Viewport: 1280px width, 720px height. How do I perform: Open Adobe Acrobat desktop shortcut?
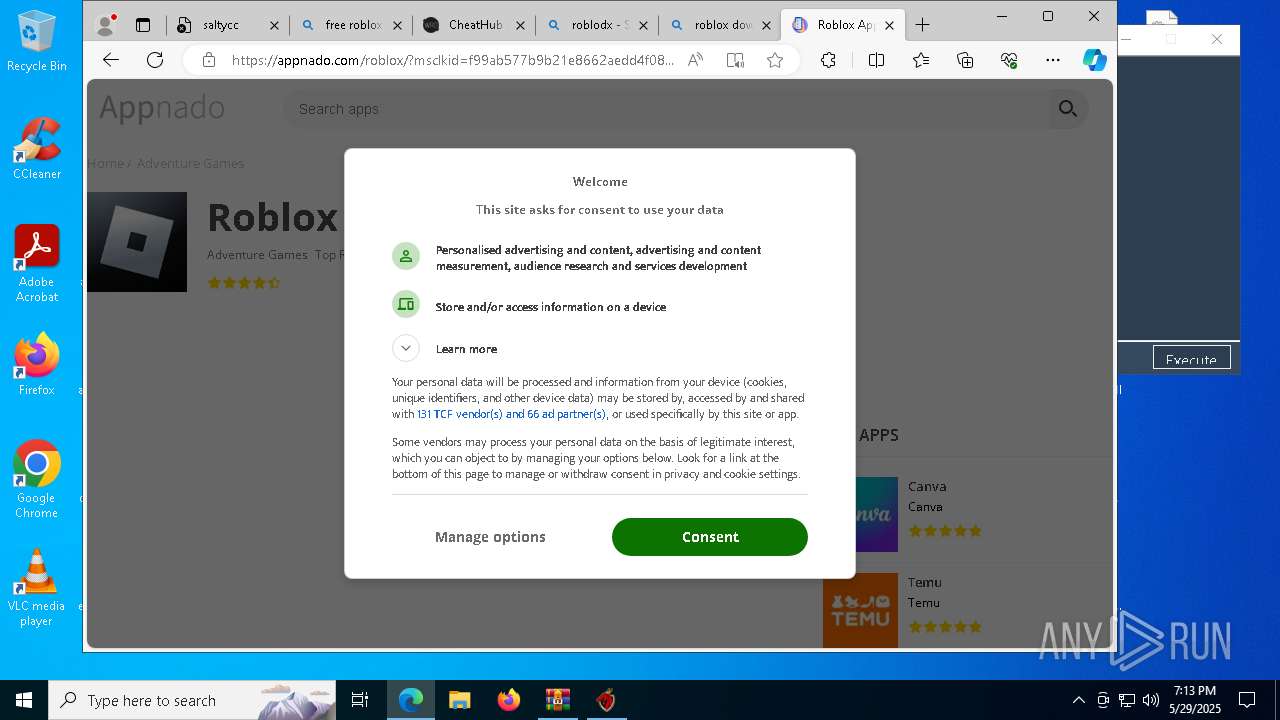coord(37,263)
